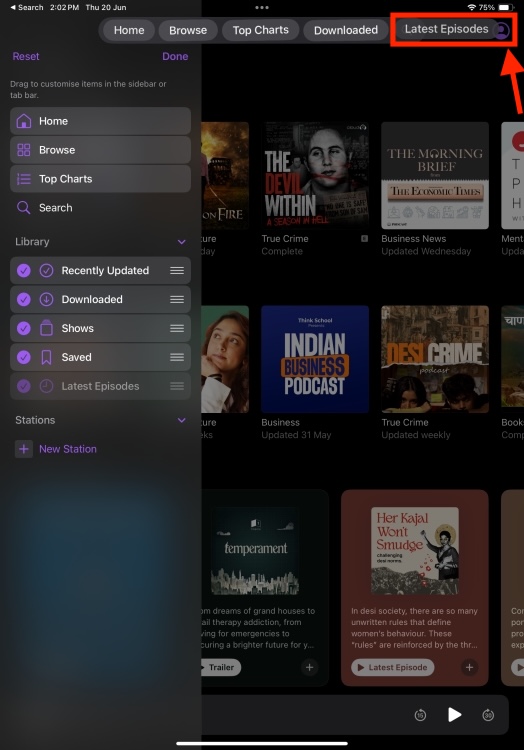
Task: Open Top Charts in the sidebar
Action: [x=100, y=179]
